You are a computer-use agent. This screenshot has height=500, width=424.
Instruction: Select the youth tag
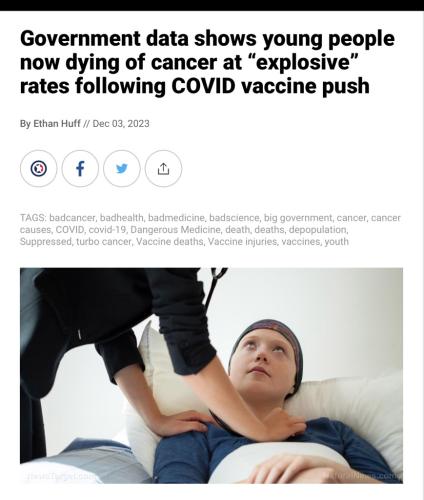coord(336,242)
